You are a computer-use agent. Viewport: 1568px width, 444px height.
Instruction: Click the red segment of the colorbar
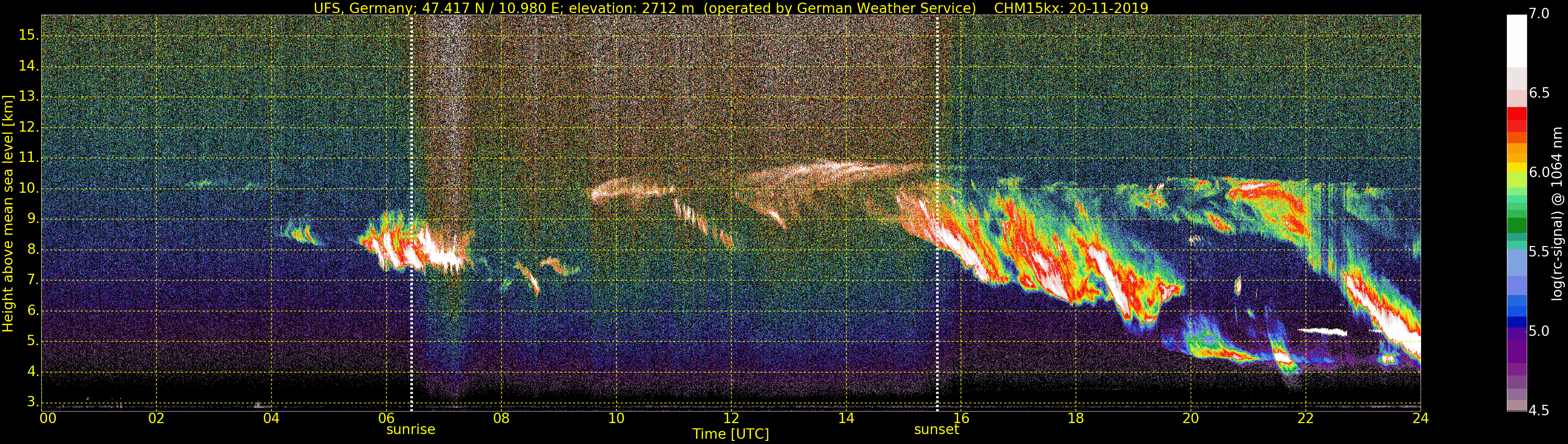click(1516, 114)
